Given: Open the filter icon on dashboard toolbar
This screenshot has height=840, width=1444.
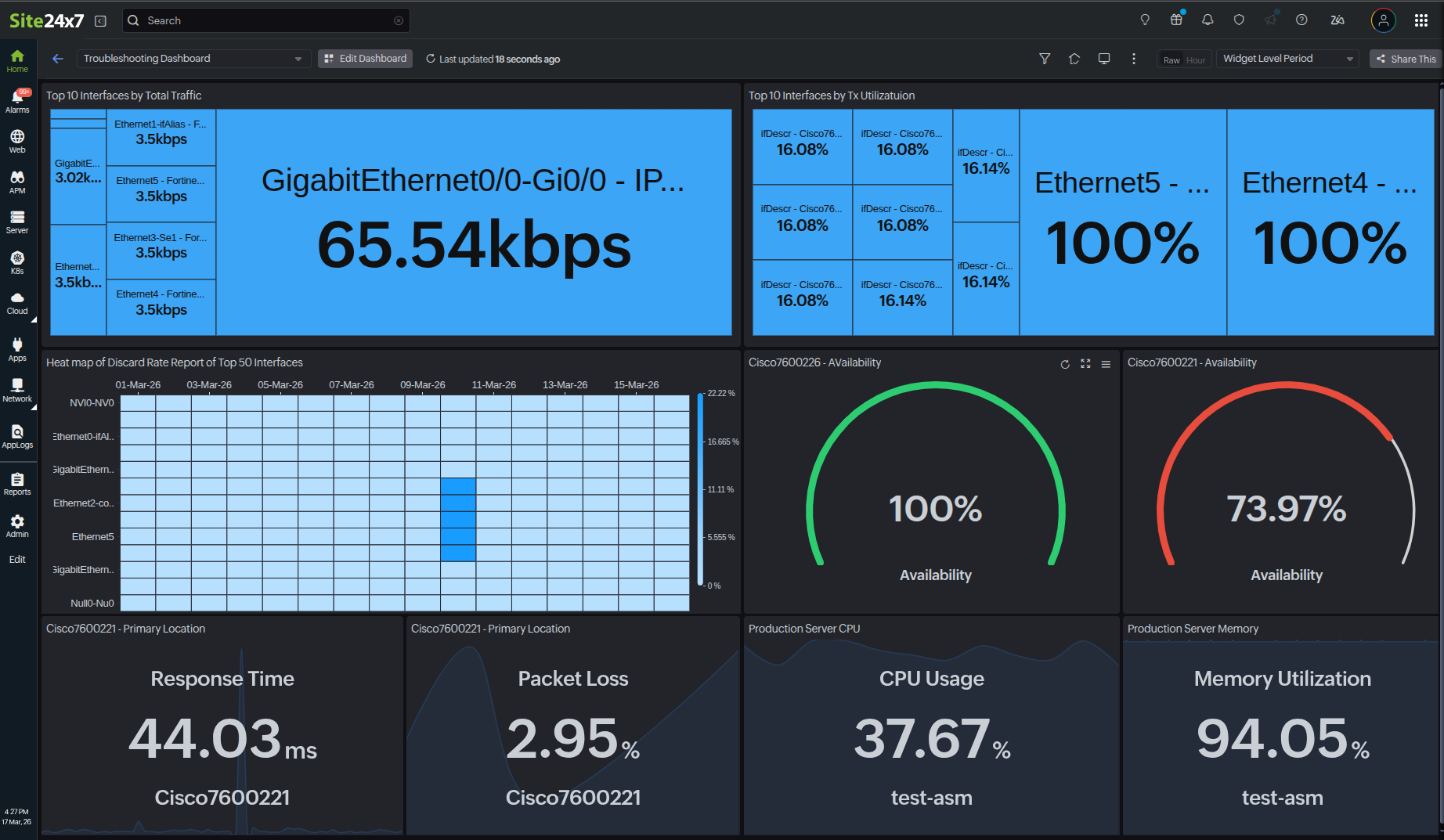Looking at the screenshot, I should point(1045,59).
